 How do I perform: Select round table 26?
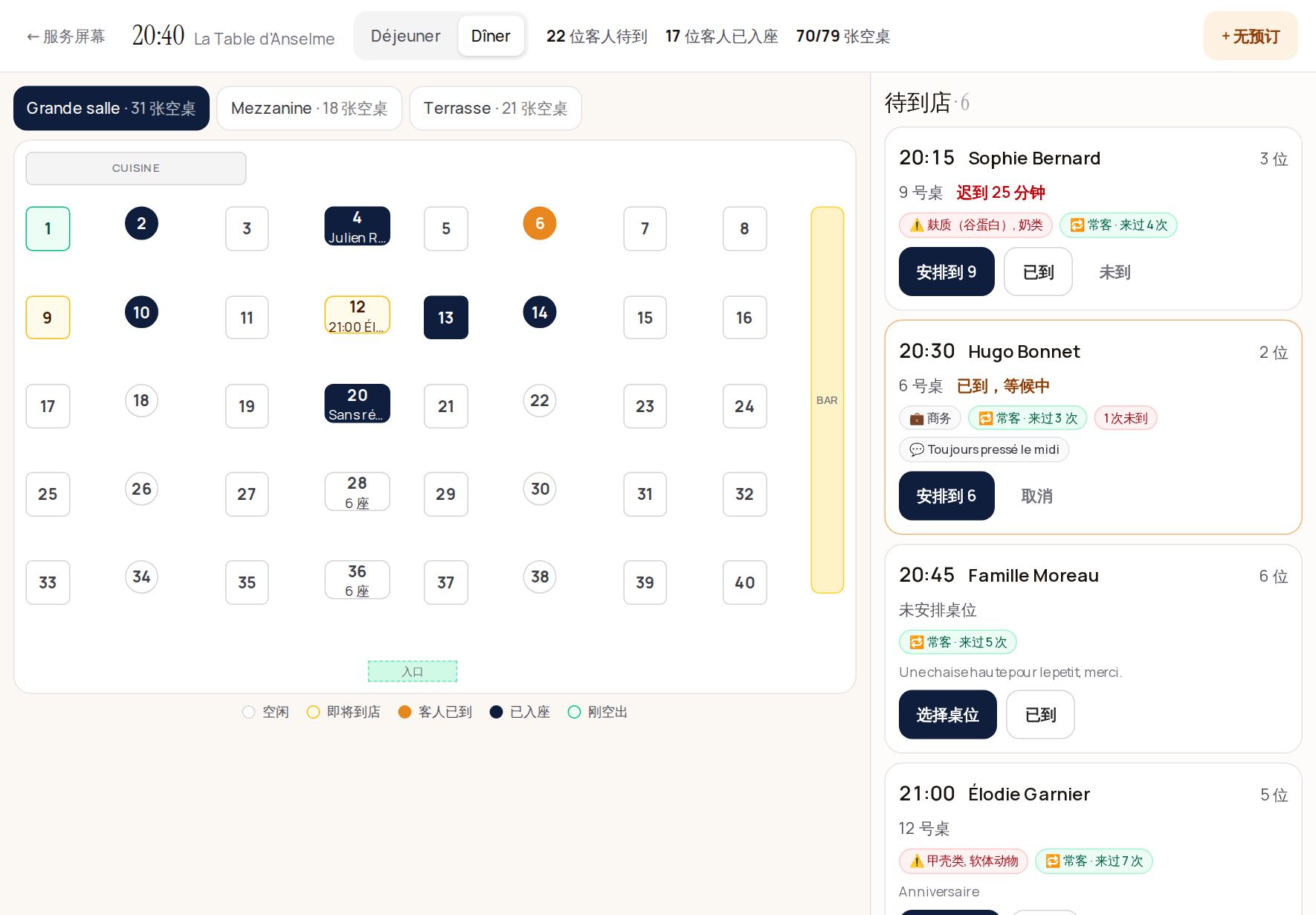click(141, 489)
